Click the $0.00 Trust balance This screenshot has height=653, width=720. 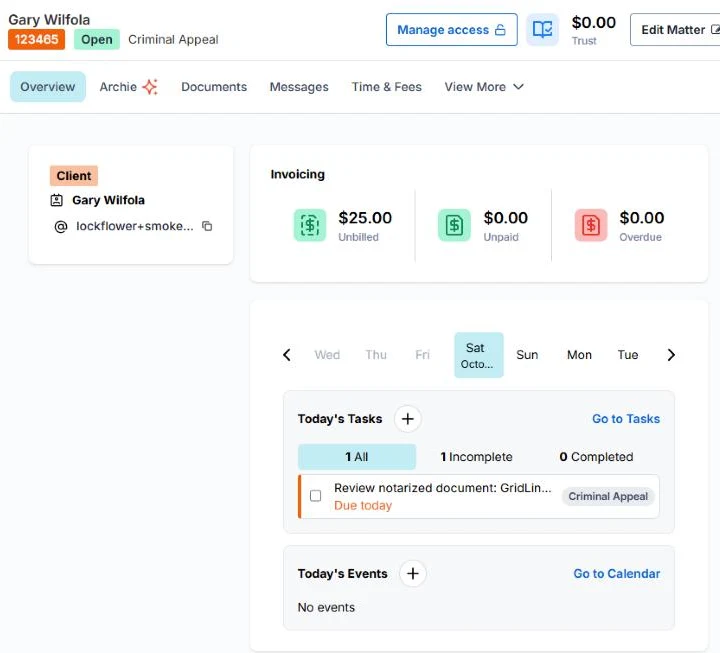coord(594,23)
